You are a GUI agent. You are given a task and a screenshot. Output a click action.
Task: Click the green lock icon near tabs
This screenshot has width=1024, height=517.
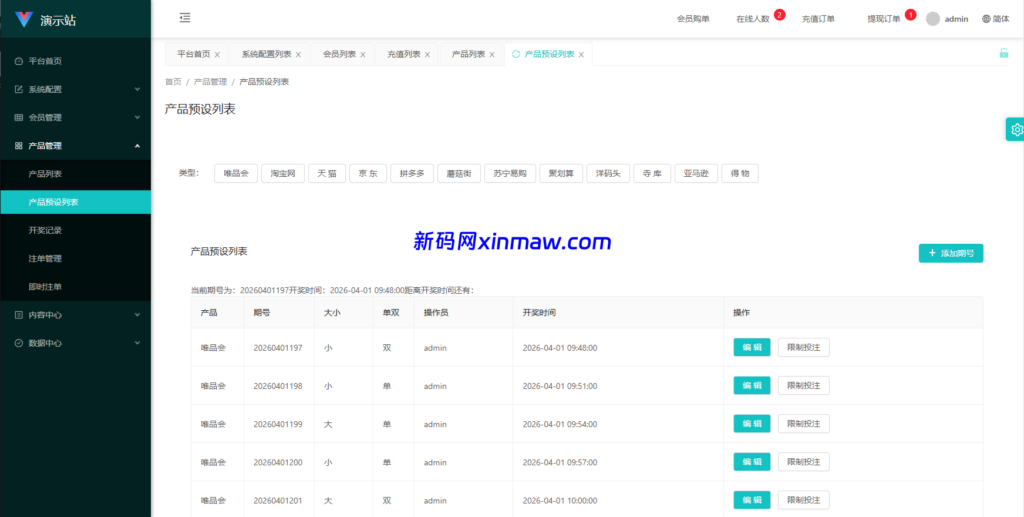pos(1004,54)
